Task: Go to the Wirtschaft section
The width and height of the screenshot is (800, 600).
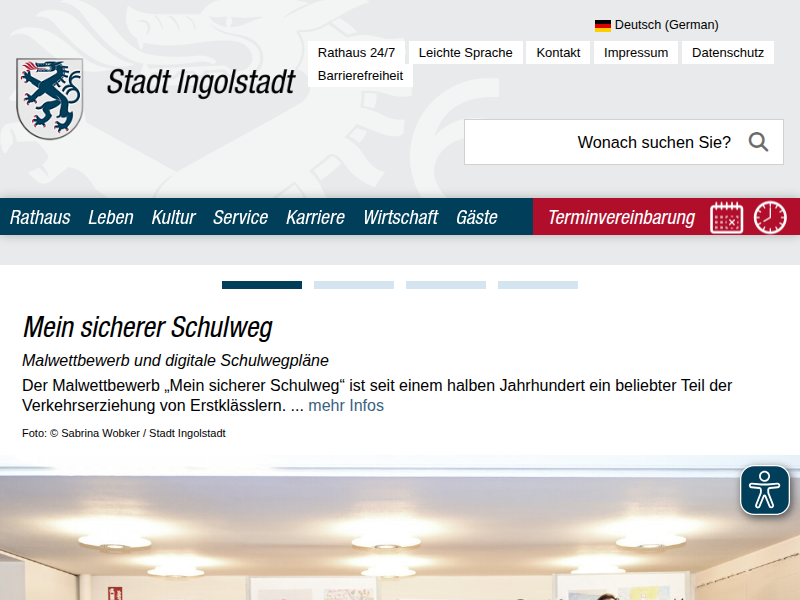Action: 400,217
